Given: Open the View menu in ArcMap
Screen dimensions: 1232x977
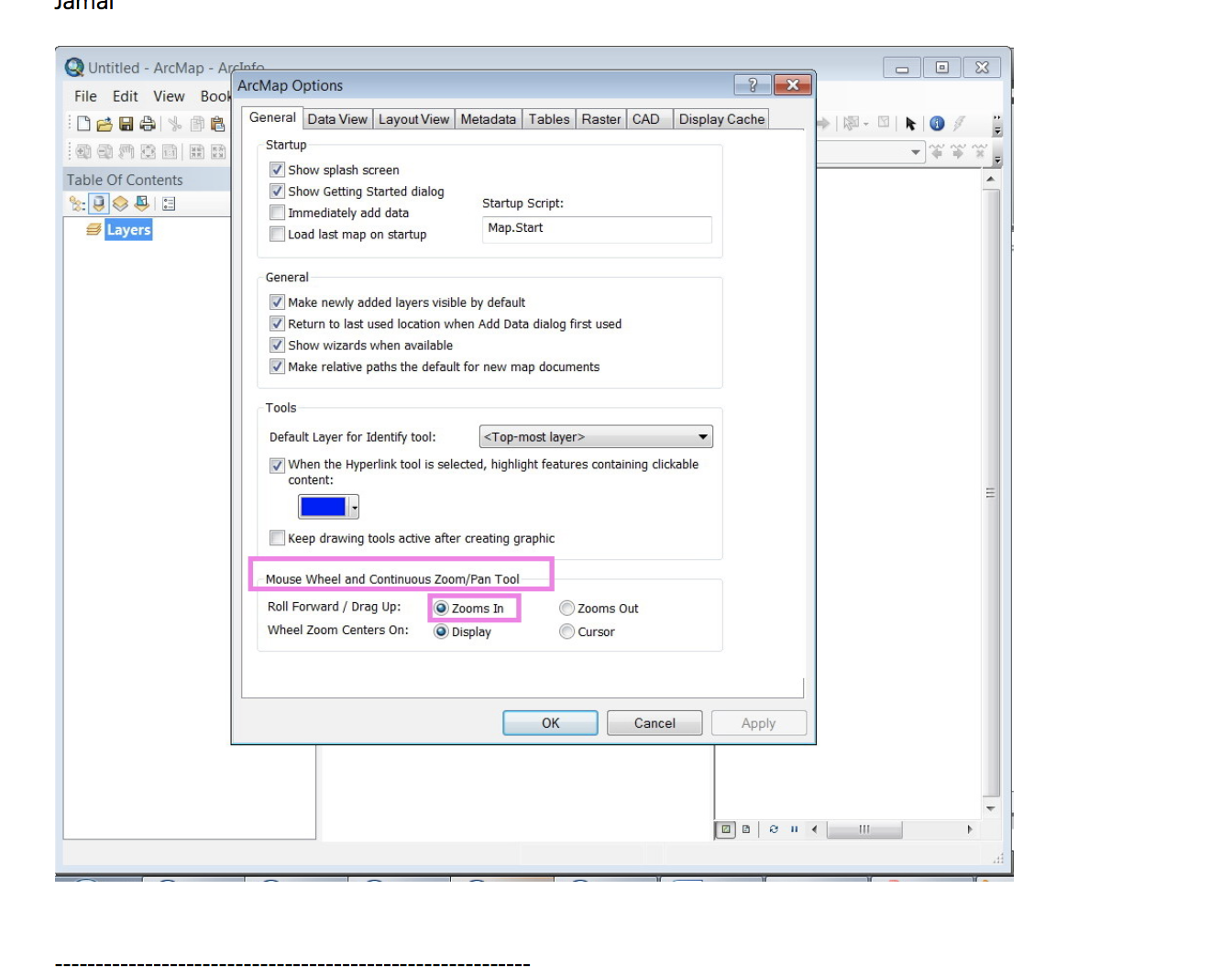Looking at the screenshot, I should (169, 96).
